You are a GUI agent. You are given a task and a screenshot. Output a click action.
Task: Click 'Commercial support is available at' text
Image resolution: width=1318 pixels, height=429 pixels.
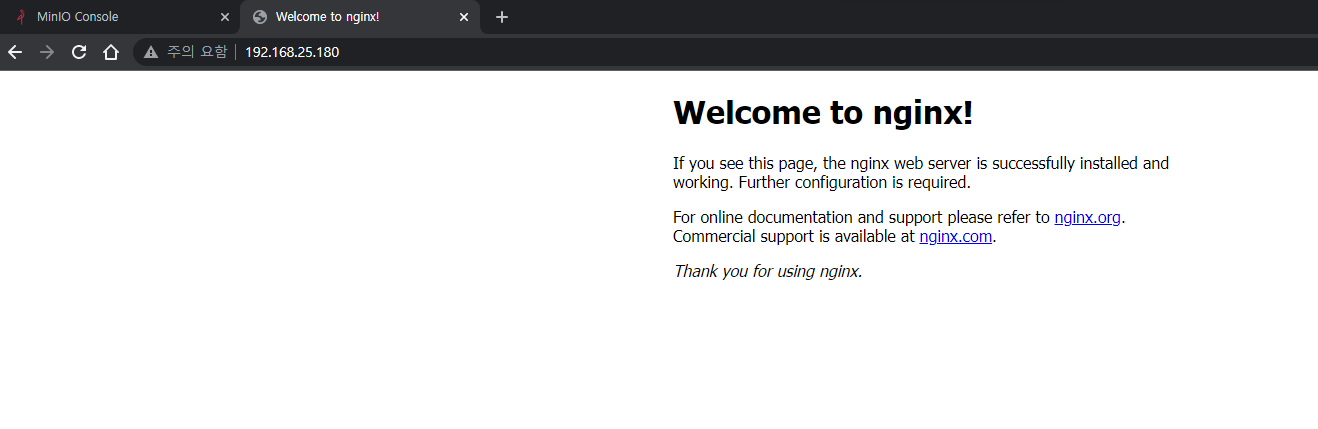pos(794,237)
